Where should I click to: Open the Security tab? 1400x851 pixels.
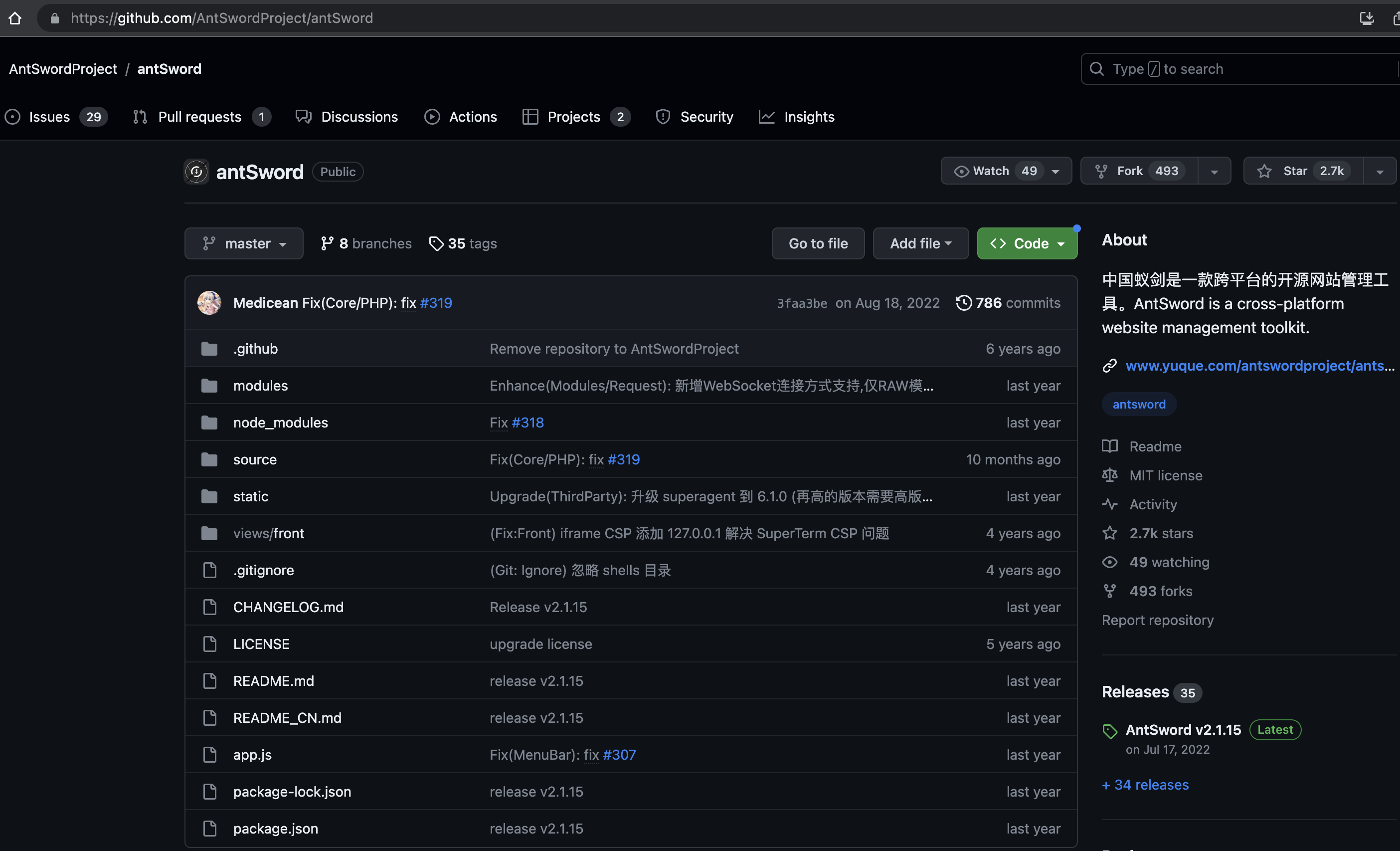pos(695,117)
